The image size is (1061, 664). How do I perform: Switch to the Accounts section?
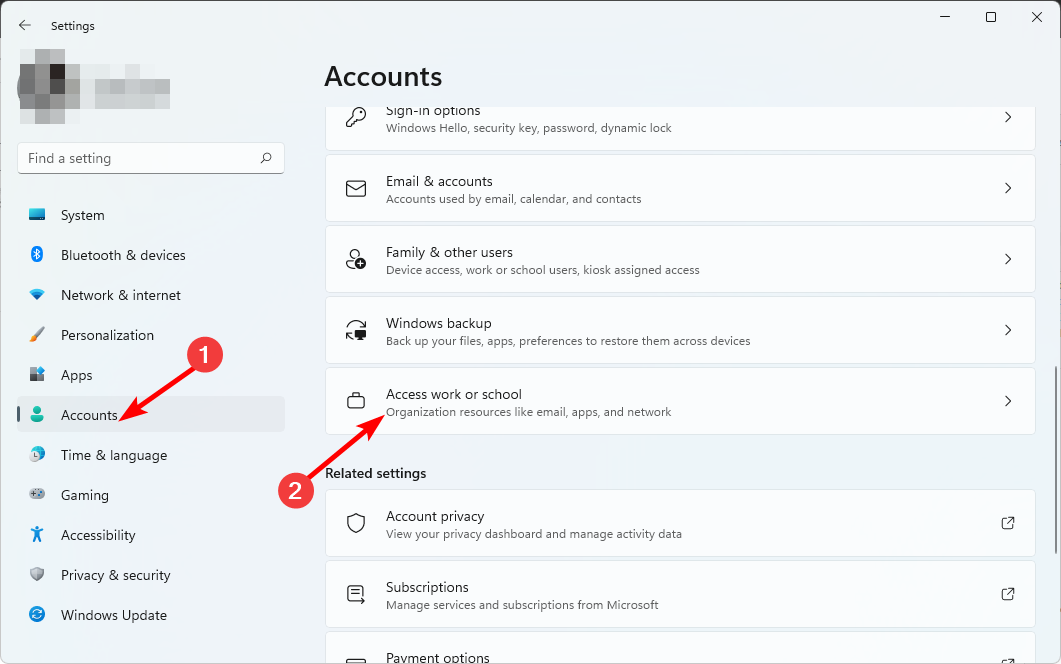coord(91,414)
